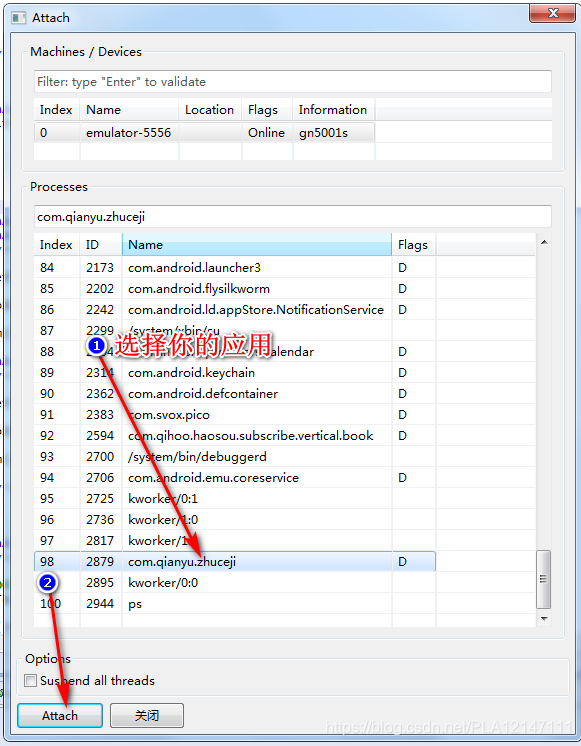Select the com.android.emu.coreservice process
Viewport: 581px width, 746px height.
[x=235, y=477]
